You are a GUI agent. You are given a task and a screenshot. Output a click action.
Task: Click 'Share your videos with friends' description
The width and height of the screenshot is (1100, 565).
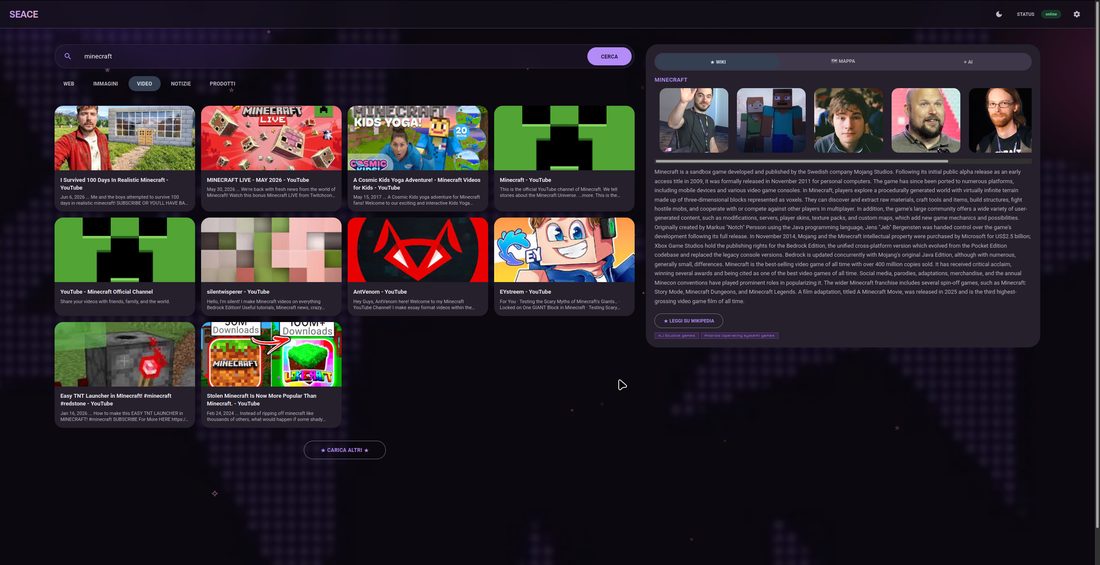point(115,302)
